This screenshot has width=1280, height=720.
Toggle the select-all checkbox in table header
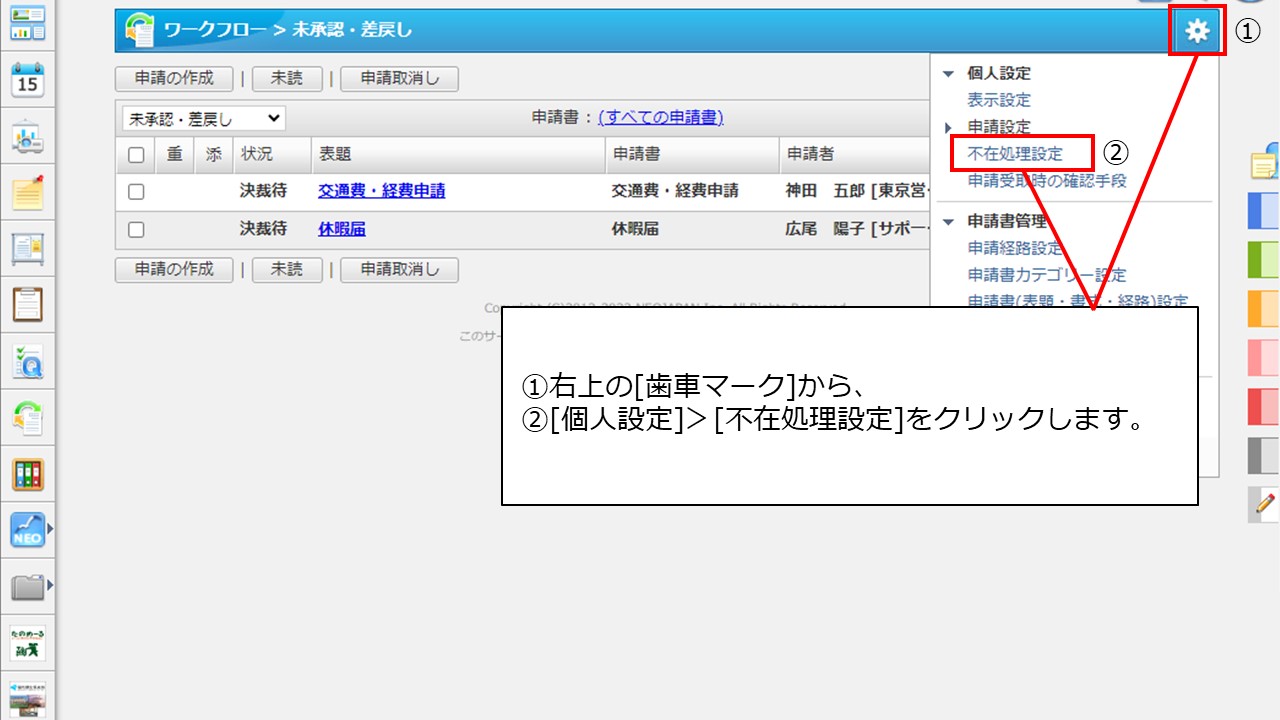[x=136, y=155]
